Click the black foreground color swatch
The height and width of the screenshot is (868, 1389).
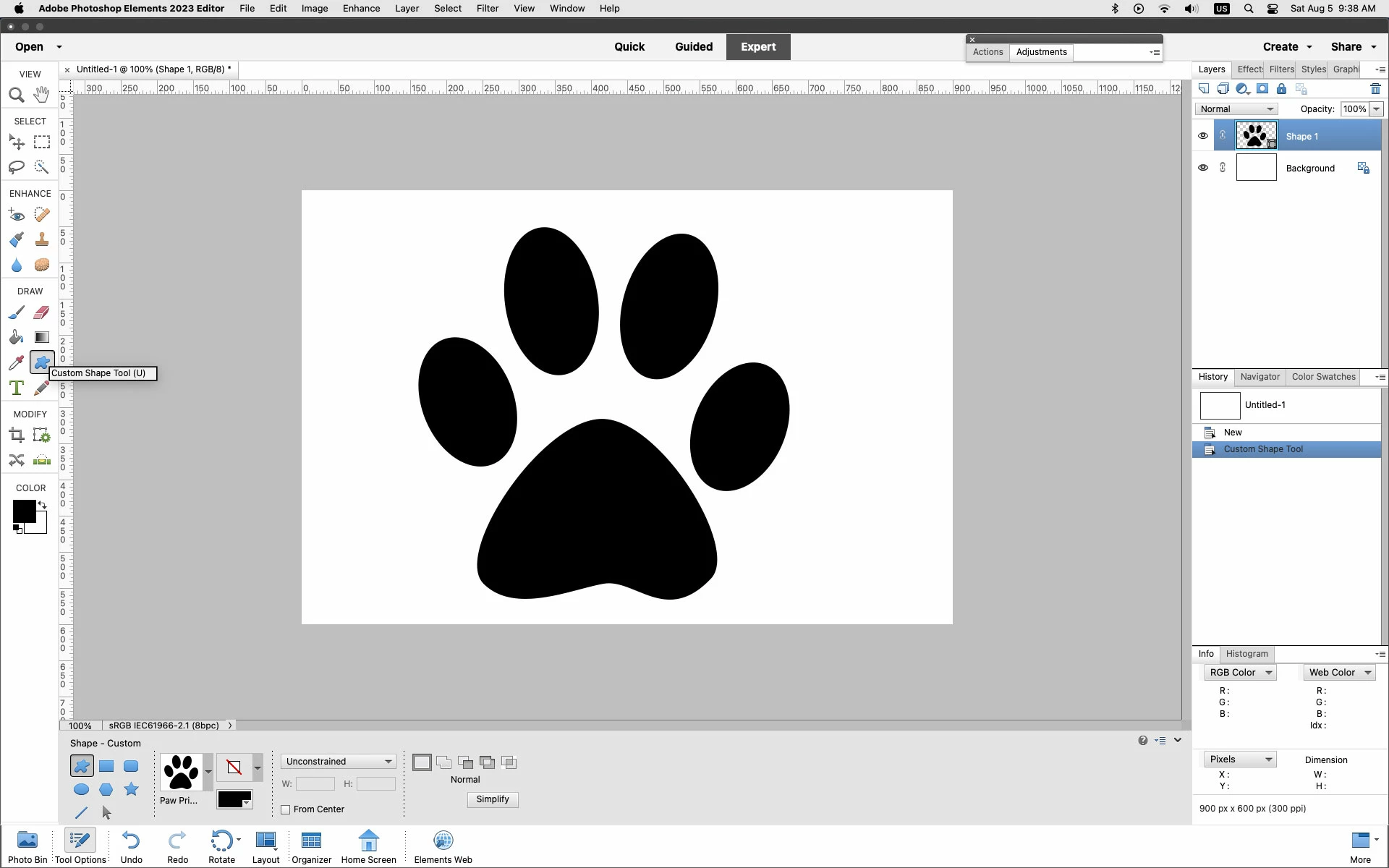point(23,511)
